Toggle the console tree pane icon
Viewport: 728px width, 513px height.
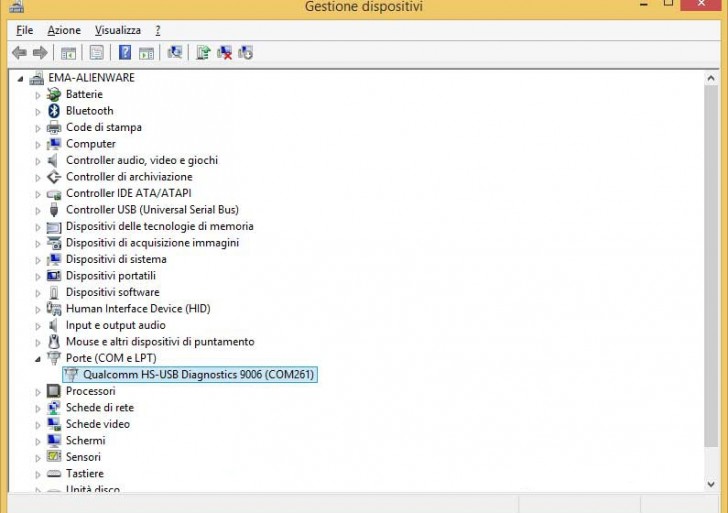coord(68,53)
